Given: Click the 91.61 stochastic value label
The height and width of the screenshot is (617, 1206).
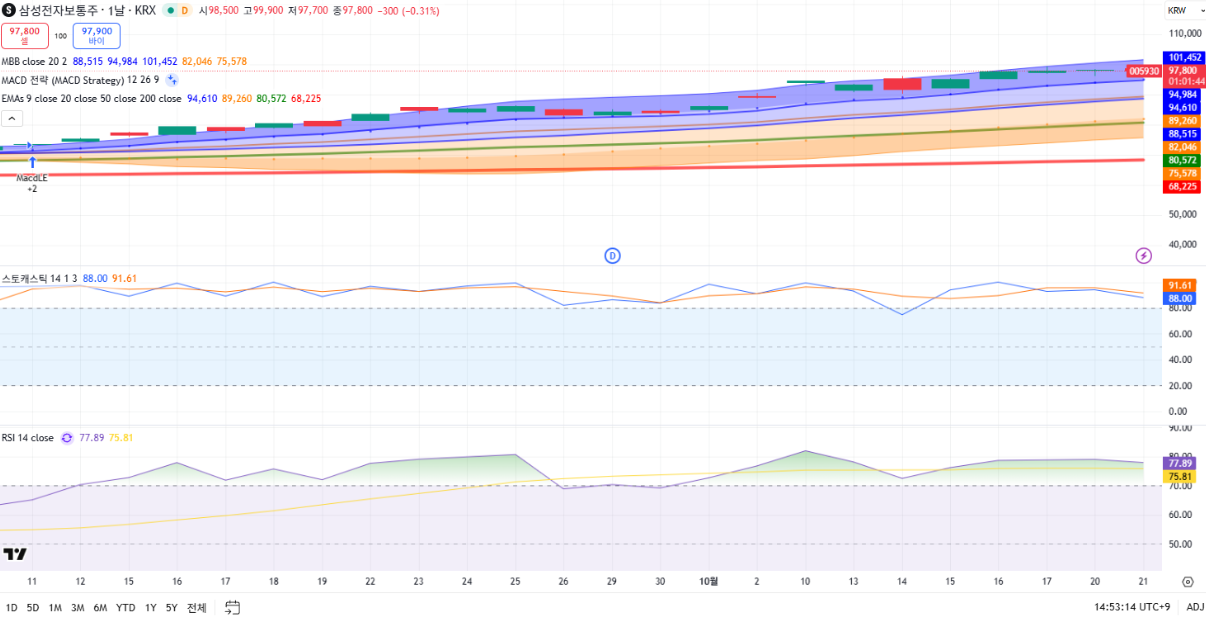Looking at the screenshot, I should pyautogui.click(x=1181, y=285).
